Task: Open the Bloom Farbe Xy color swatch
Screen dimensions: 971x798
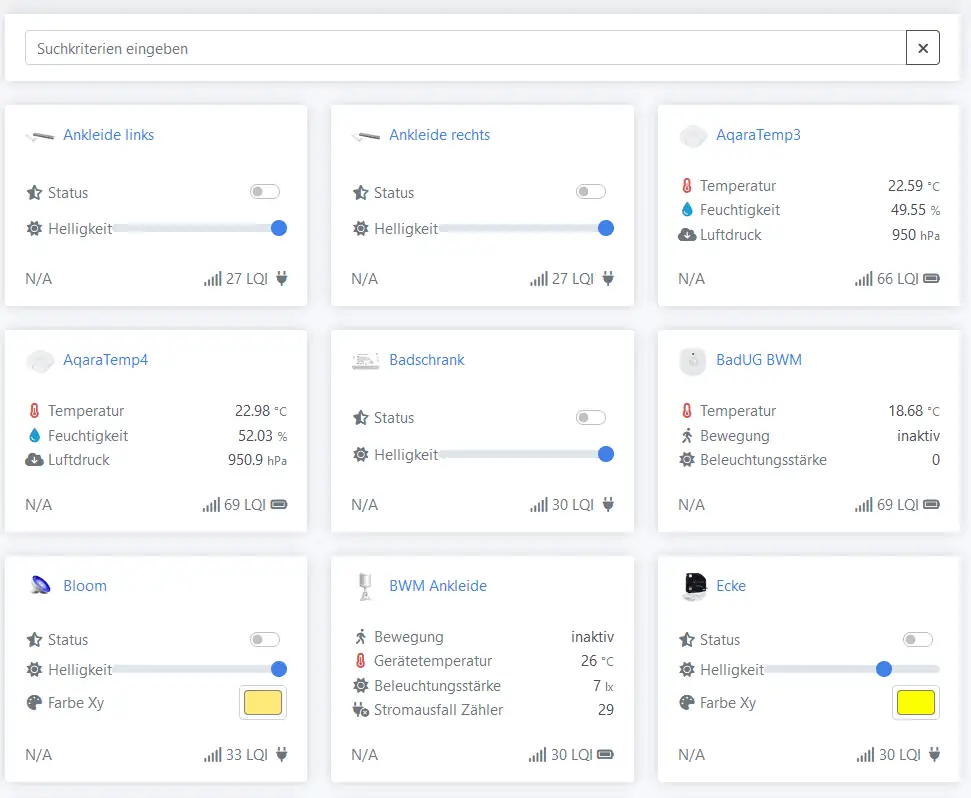Action: (x=264, y=703)
